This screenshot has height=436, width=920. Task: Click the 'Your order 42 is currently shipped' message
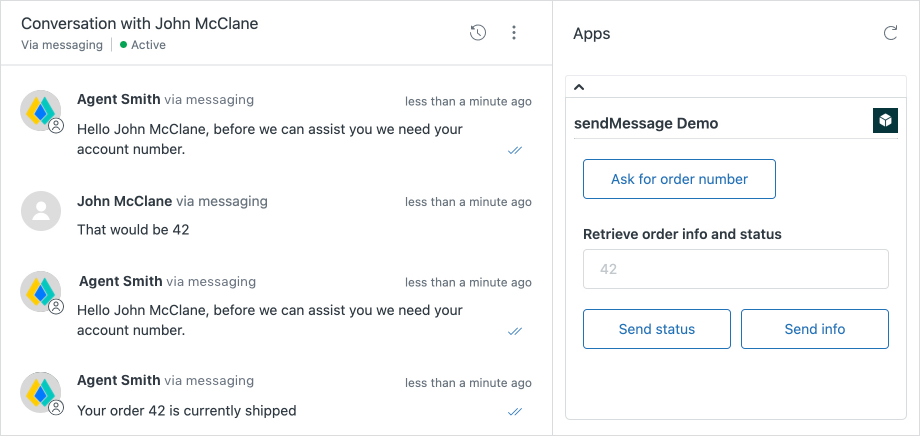(x=187, y=410)
